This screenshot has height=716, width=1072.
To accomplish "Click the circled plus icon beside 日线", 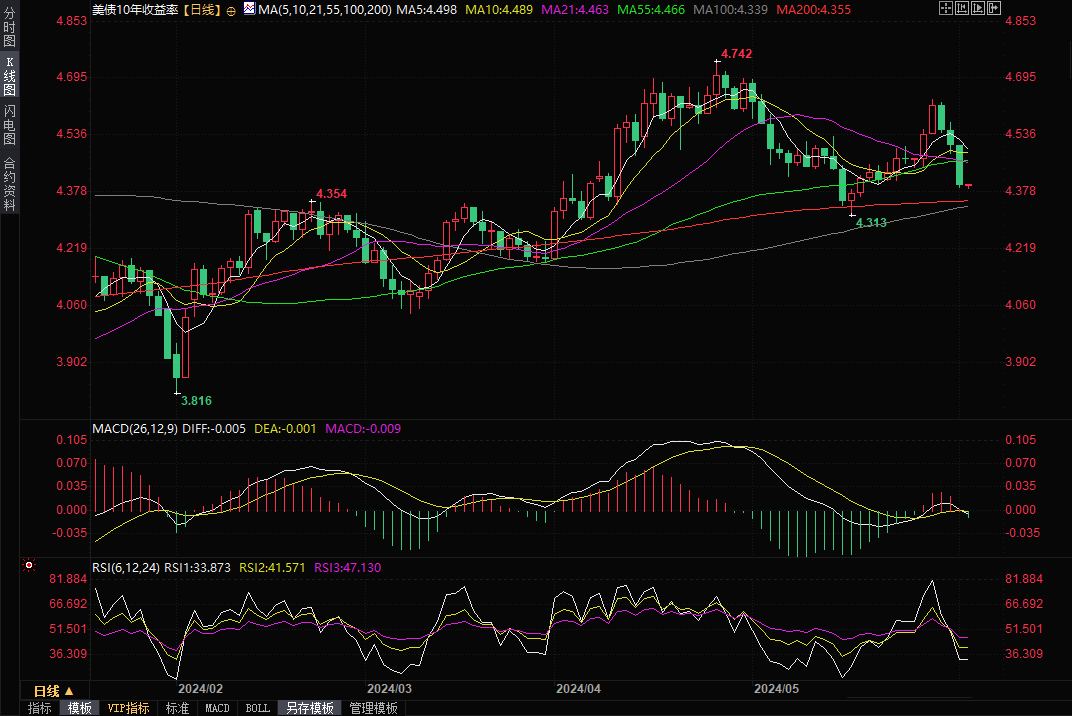I will tap(231, 10).
